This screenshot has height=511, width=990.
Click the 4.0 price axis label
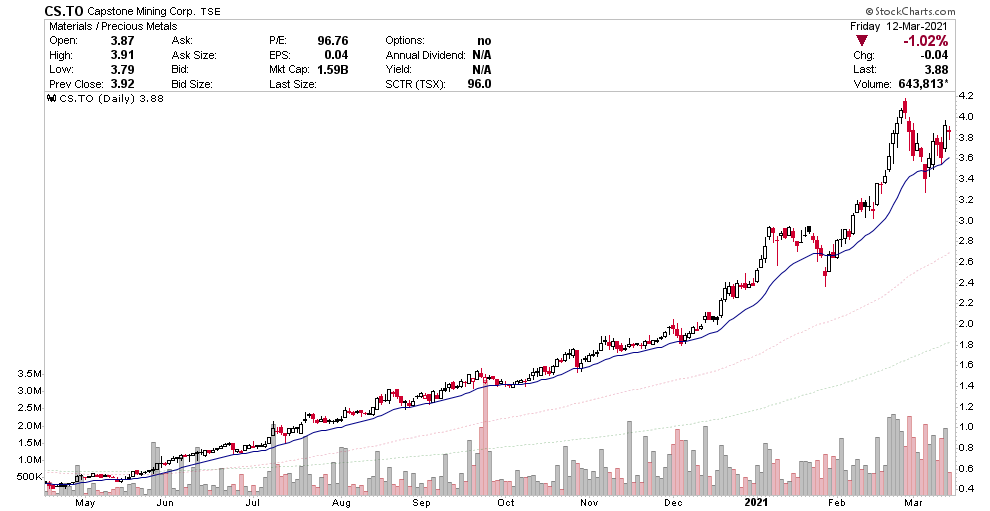tap(965, 117)
